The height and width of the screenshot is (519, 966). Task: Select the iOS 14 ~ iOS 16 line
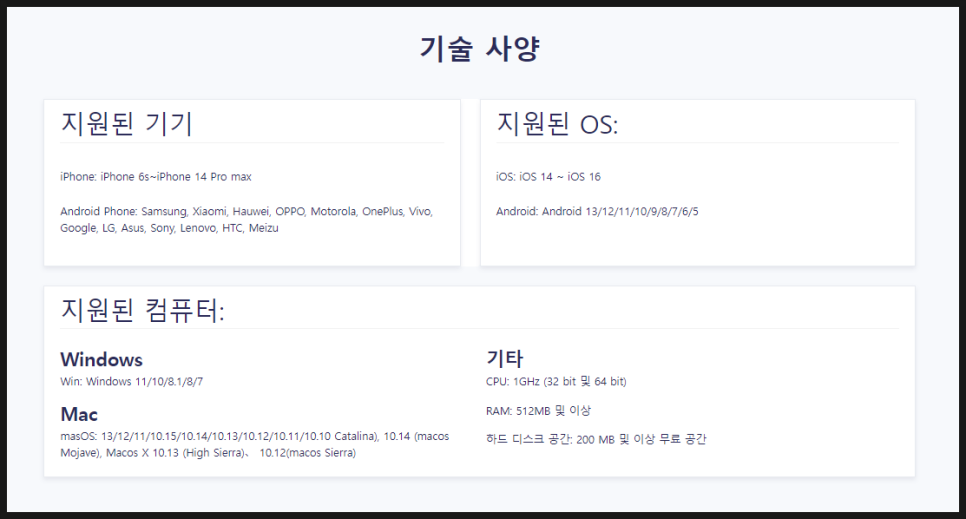point(548,177)
